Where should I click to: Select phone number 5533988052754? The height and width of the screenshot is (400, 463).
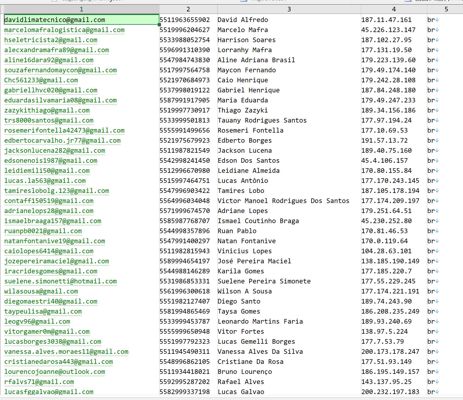[x=185, y=40]
